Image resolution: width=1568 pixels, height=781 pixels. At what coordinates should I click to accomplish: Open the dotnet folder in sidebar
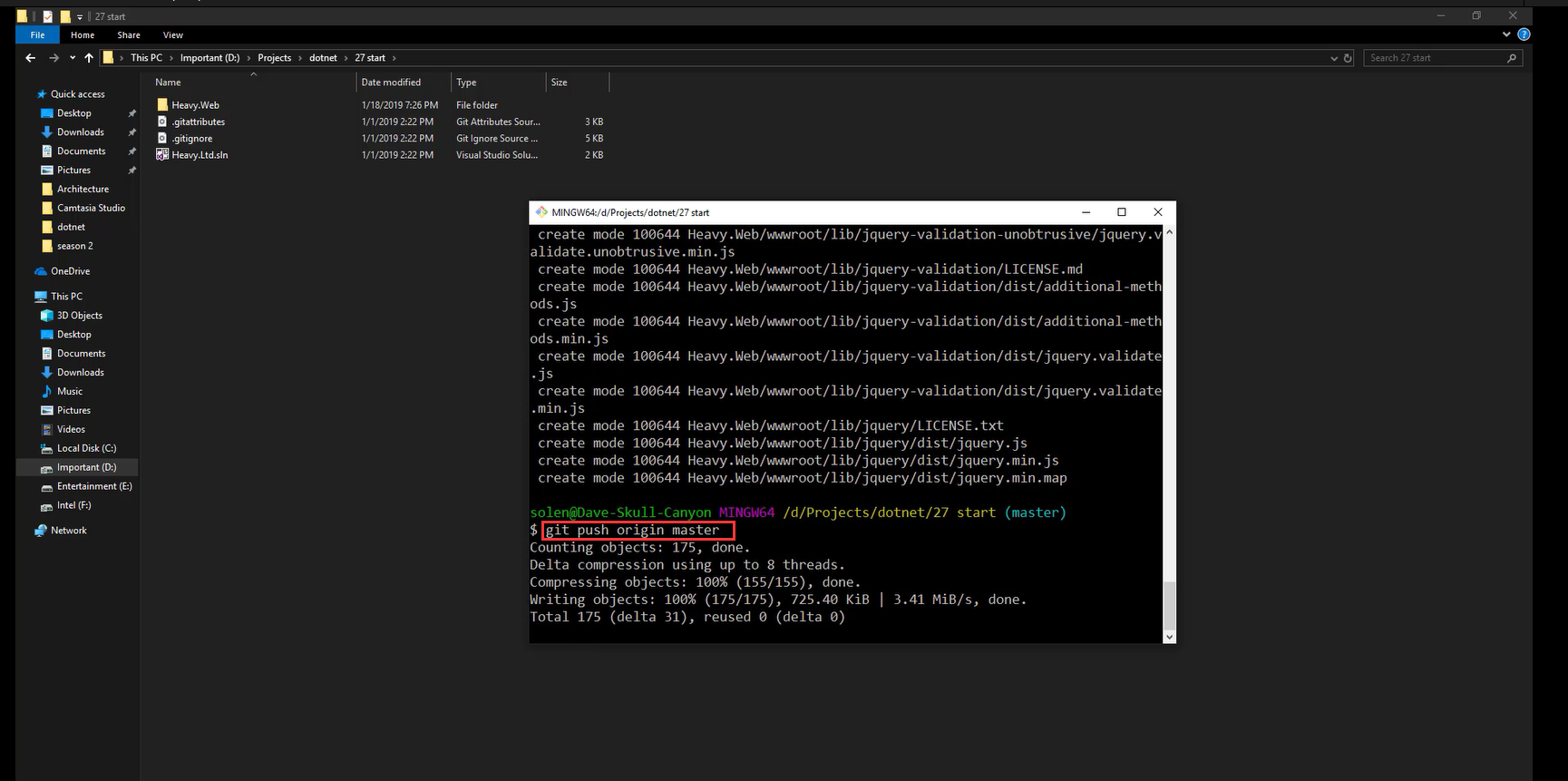[71, 228]
